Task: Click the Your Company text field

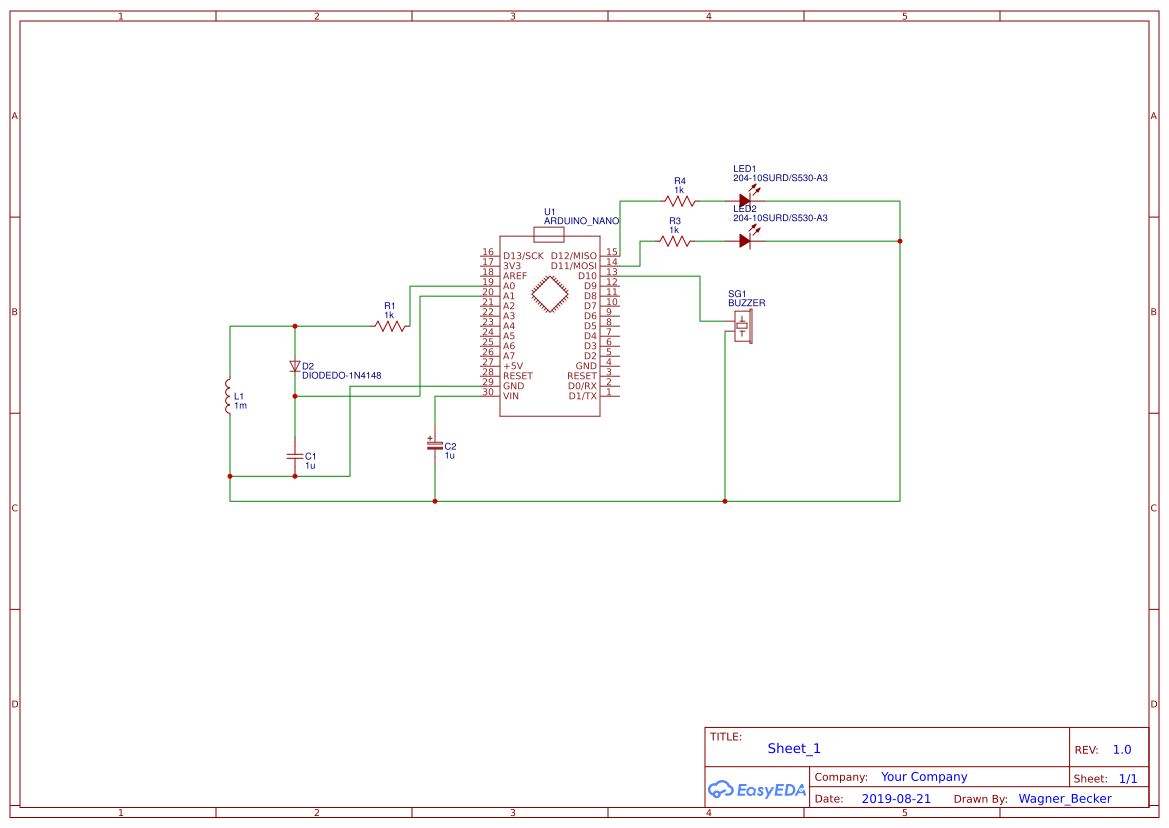Action: (x=923, y=776)
